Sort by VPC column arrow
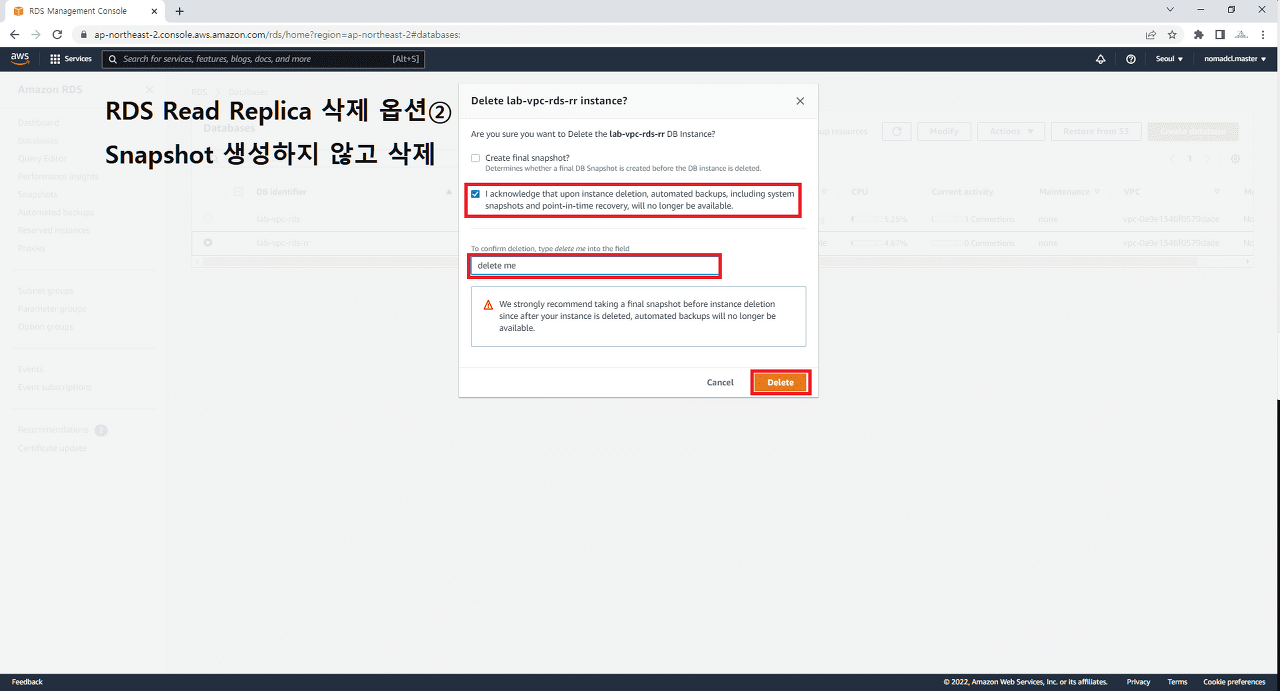 pyautogui.click(x=1217, y=191)
